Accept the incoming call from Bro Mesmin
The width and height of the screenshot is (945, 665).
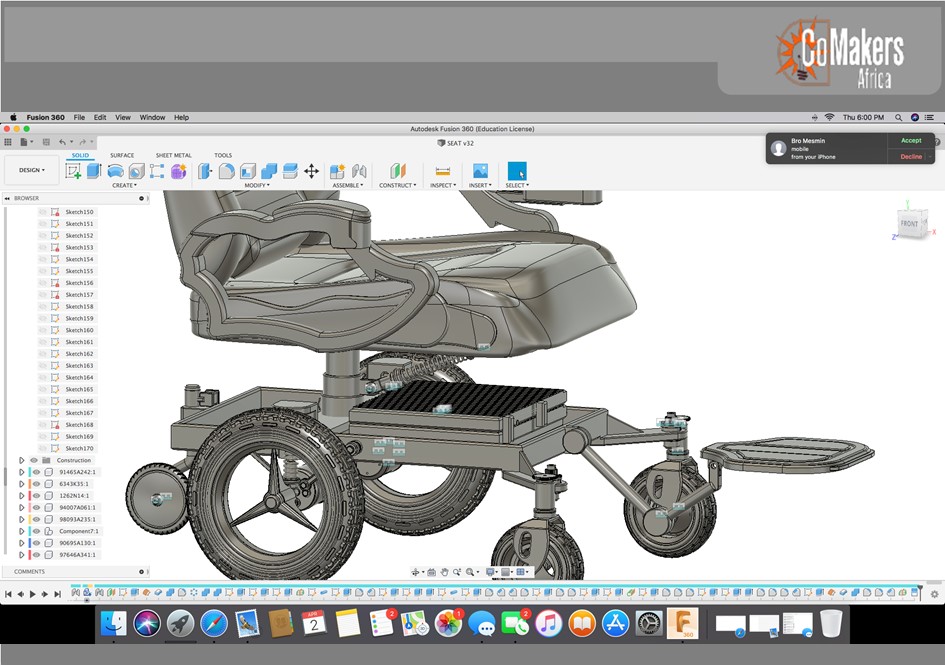click(x=910, y=141)
